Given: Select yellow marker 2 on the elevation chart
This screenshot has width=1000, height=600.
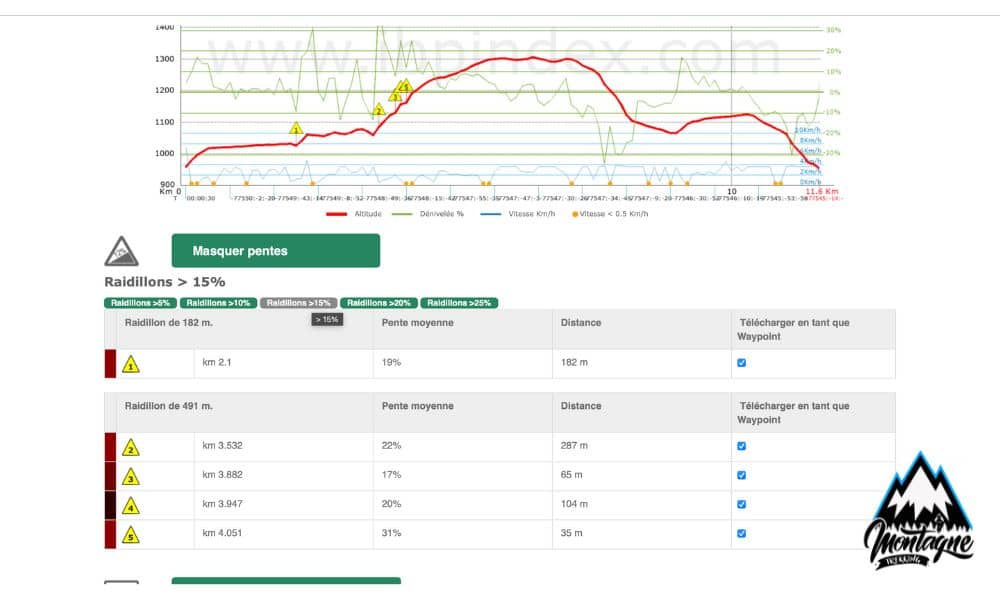Looking at the screenshot, I should click(x=379, y=110).
